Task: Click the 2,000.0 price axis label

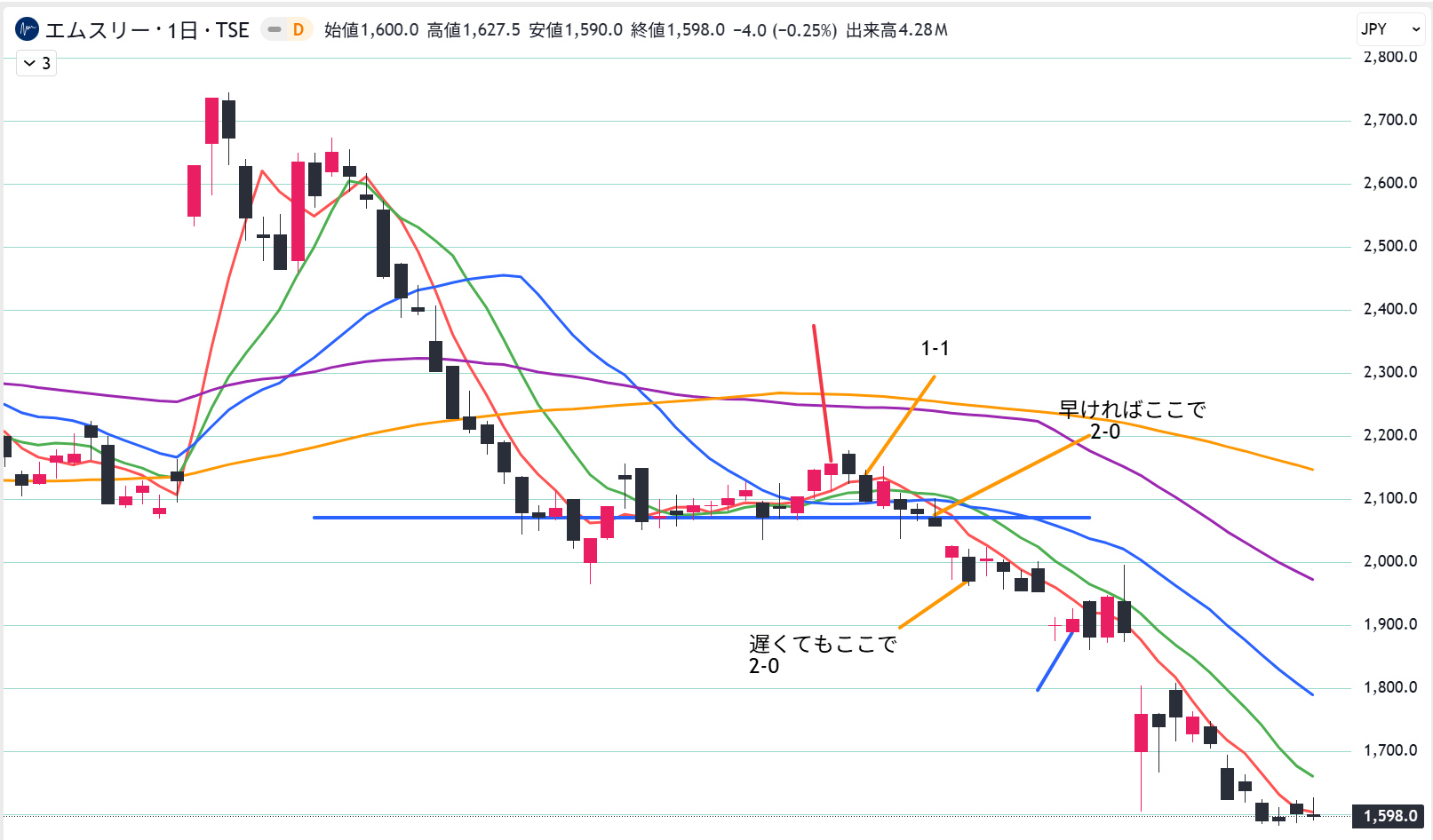Action: pos(1389,561)
